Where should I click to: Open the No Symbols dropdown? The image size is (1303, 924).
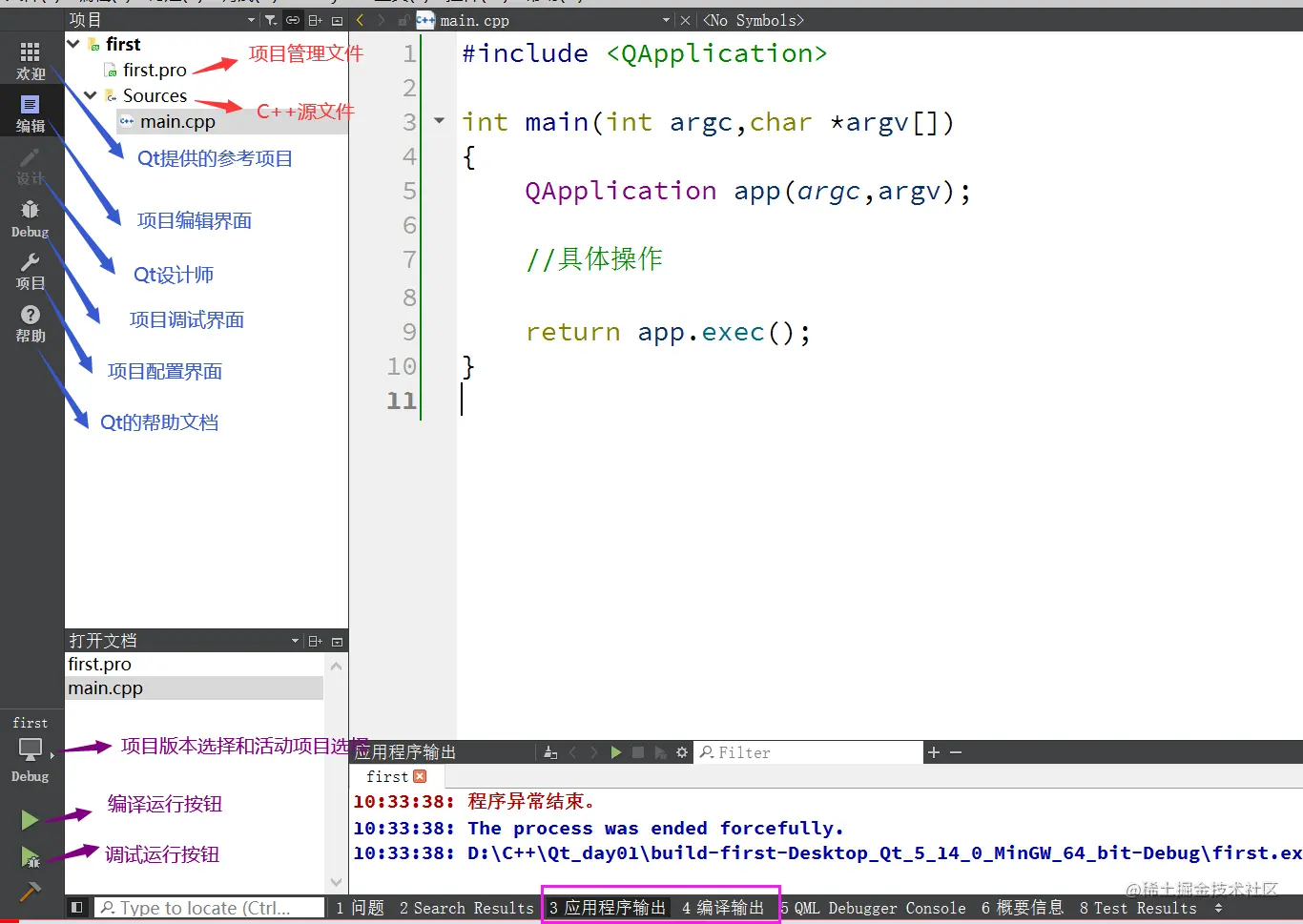[x=754, y=20]
